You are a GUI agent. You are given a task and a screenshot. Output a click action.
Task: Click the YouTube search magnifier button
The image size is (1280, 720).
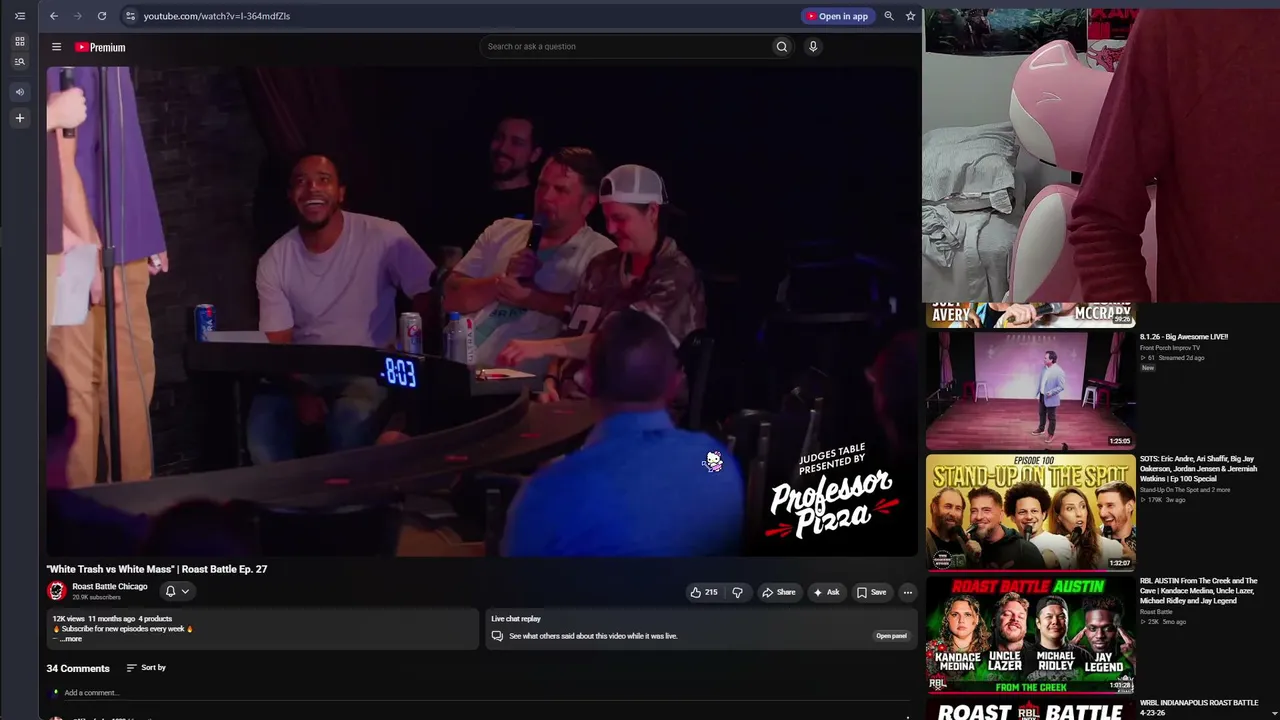[782, 46]
